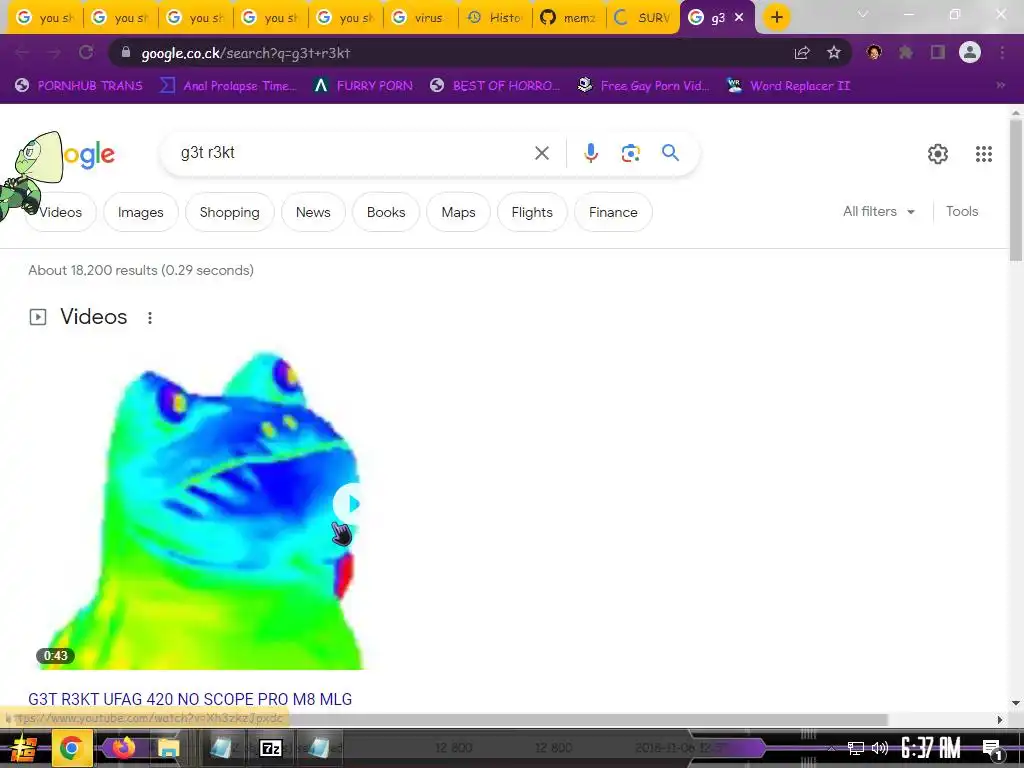The width and height of the screenshot is (1024, 768).
Task: Open the Extensions puzzle-piece icon
Action: click(x=906, y=53)
